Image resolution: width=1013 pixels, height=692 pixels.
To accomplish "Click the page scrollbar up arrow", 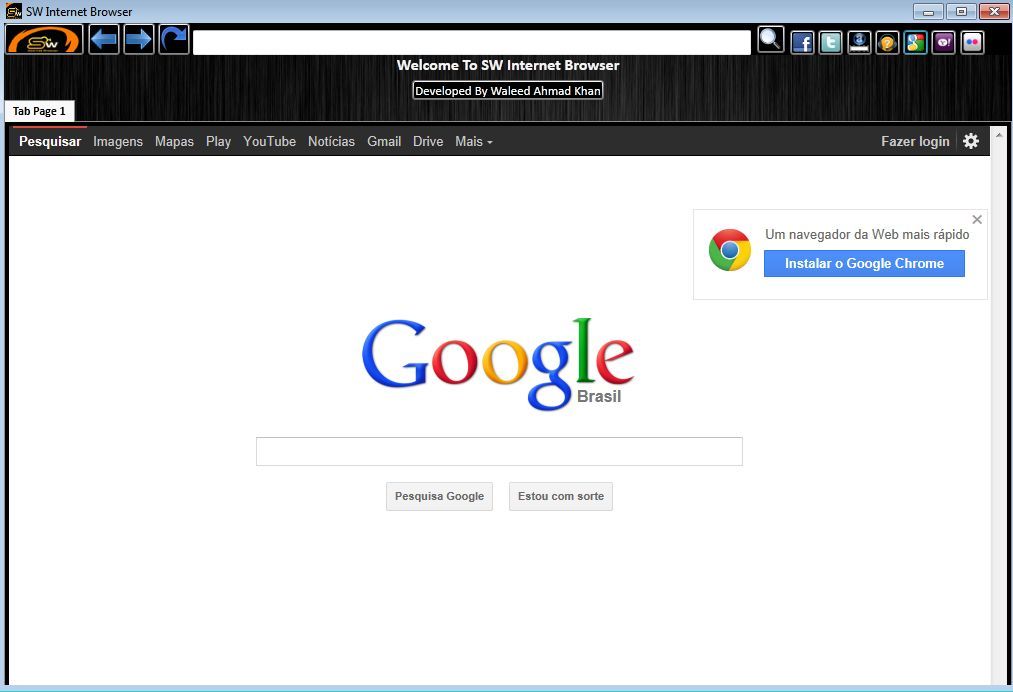I will tap(999, 135).
